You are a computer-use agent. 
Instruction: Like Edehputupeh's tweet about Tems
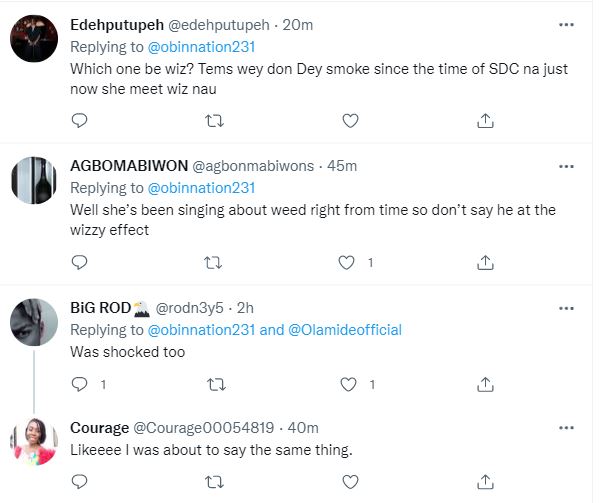tap(350, 121)
